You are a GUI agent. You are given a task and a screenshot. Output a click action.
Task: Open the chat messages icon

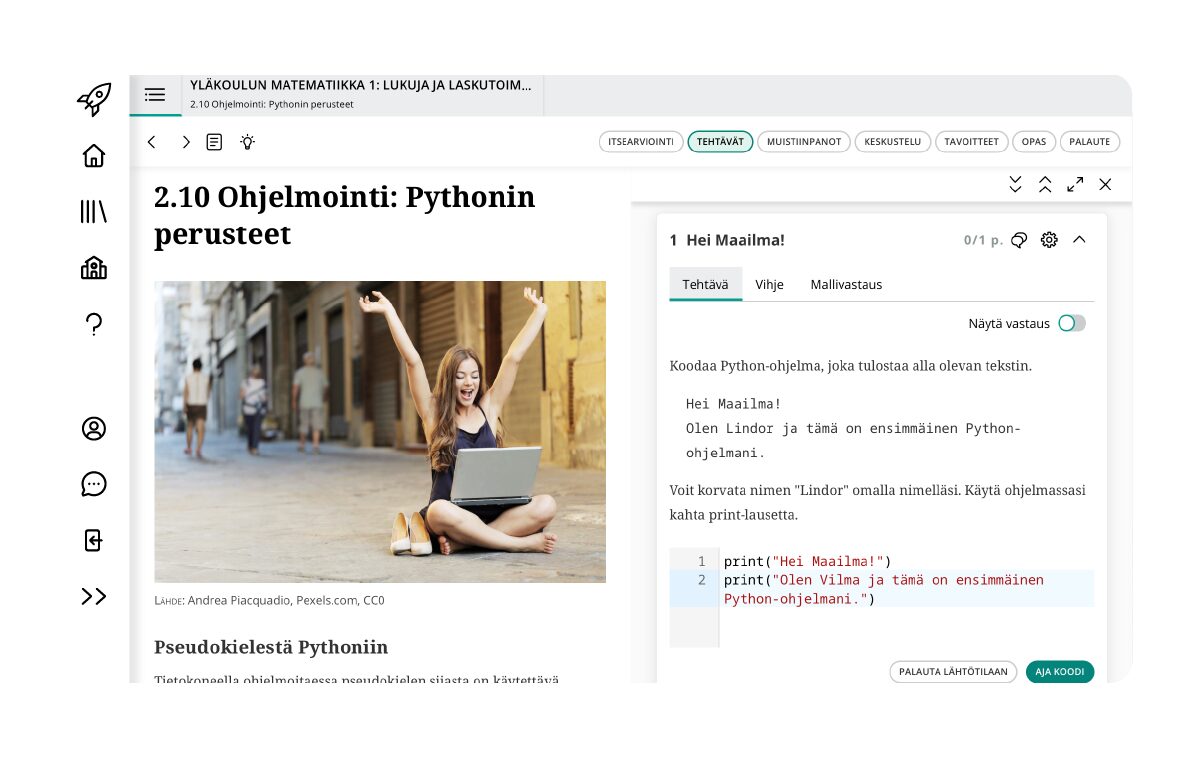pyautogui.click(x=94, y=485)
